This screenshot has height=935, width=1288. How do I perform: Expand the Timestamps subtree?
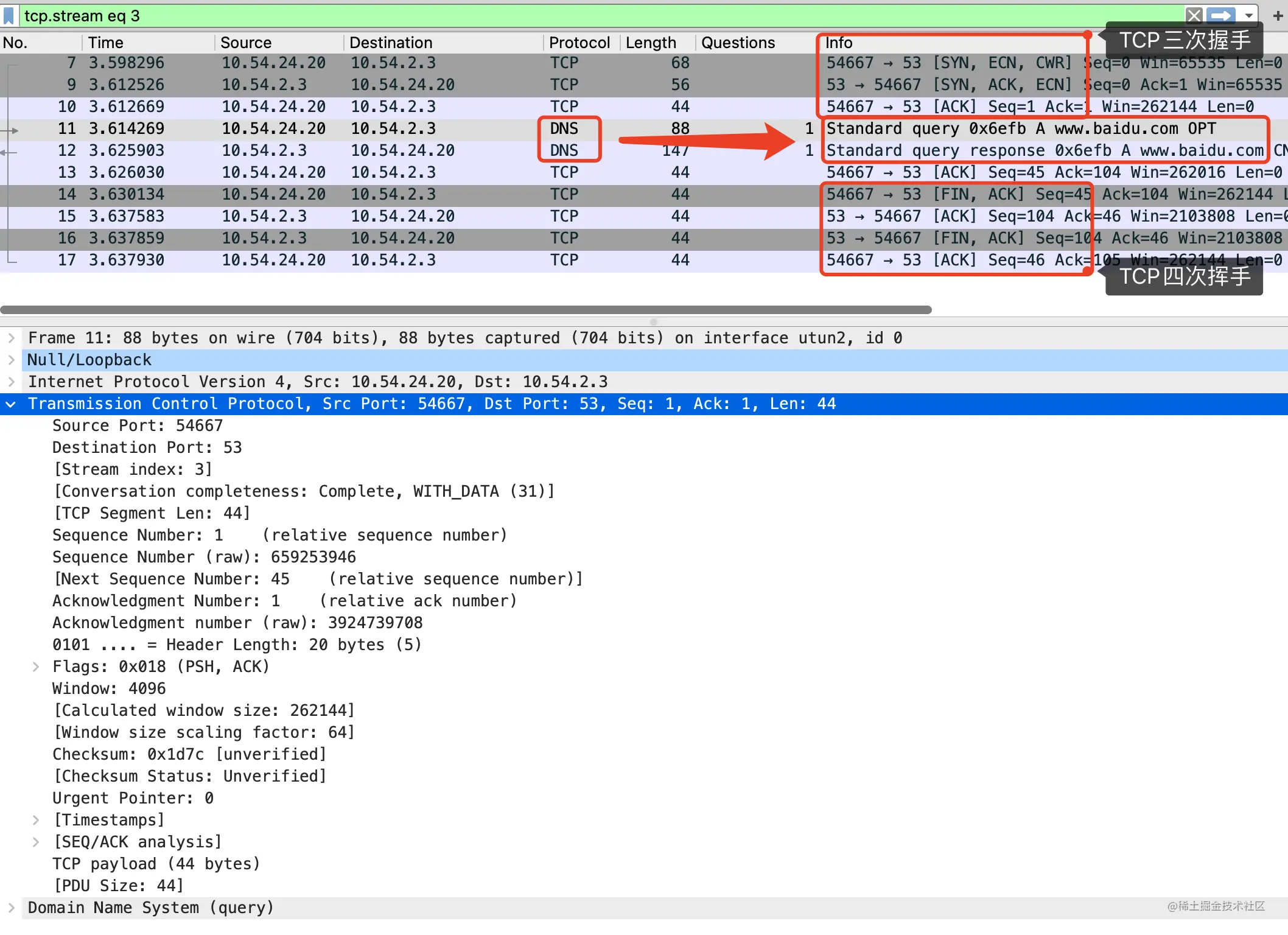(36, 820)
